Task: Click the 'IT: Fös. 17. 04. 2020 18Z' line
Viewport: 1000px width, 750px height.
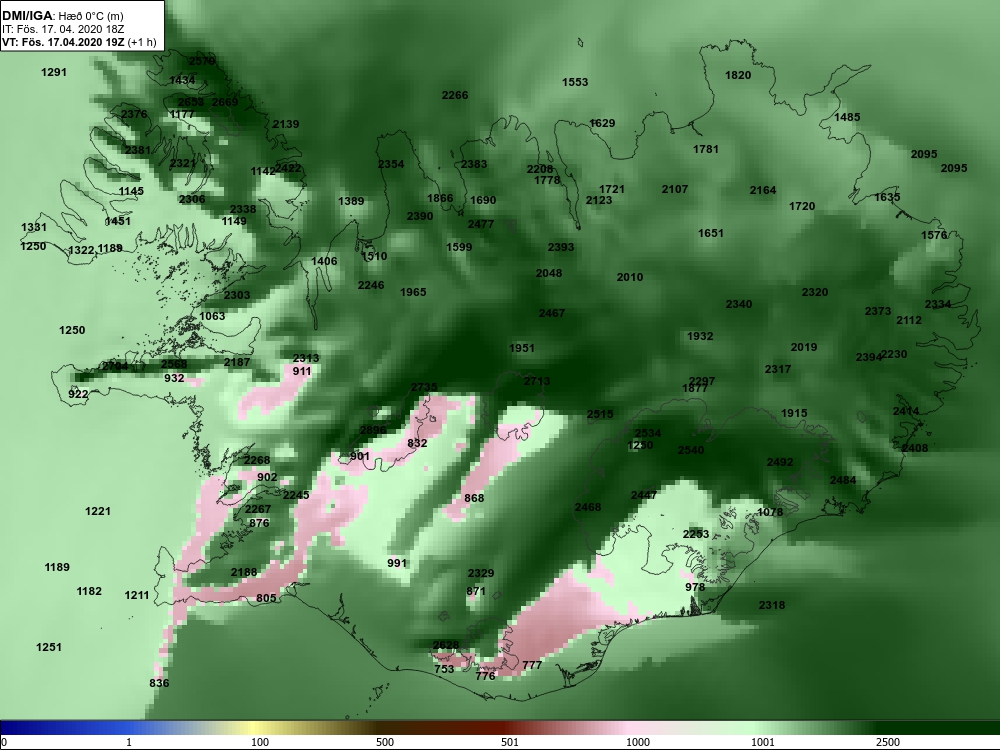Action: click(62, 29)
